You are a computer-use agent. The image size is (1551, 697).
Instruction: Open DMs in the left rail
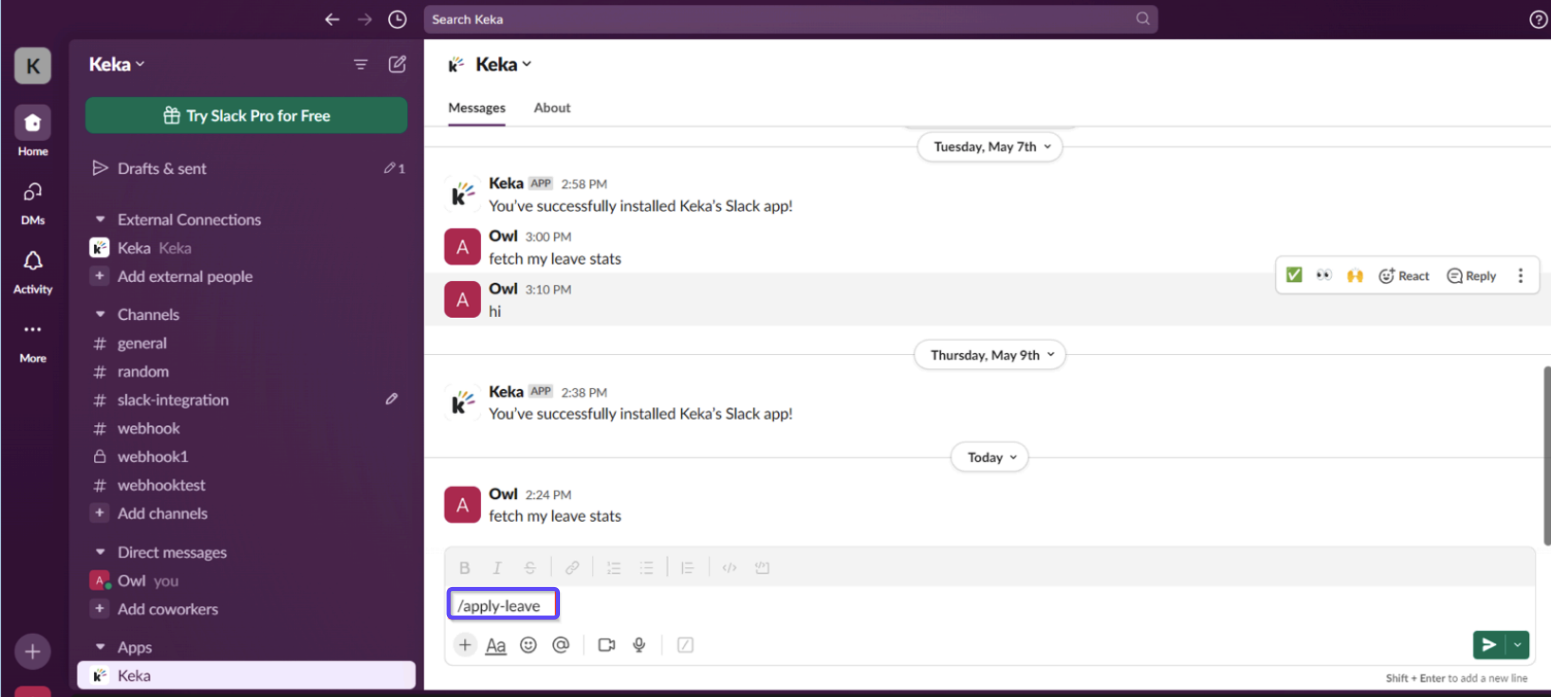pyautogui.click(x=32, y=192)
